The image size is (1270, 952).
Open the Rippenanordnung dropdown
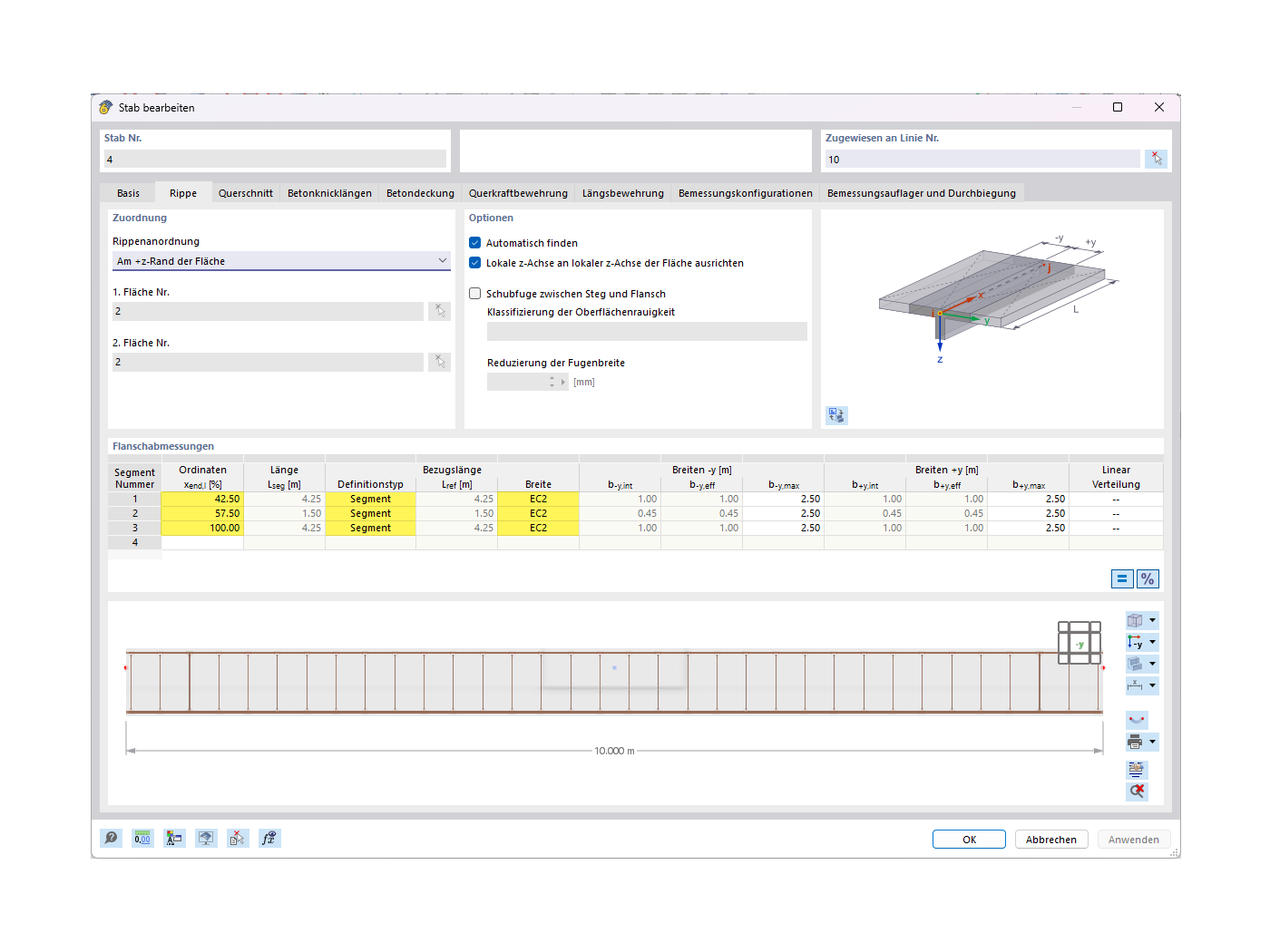tap(281, 261)
